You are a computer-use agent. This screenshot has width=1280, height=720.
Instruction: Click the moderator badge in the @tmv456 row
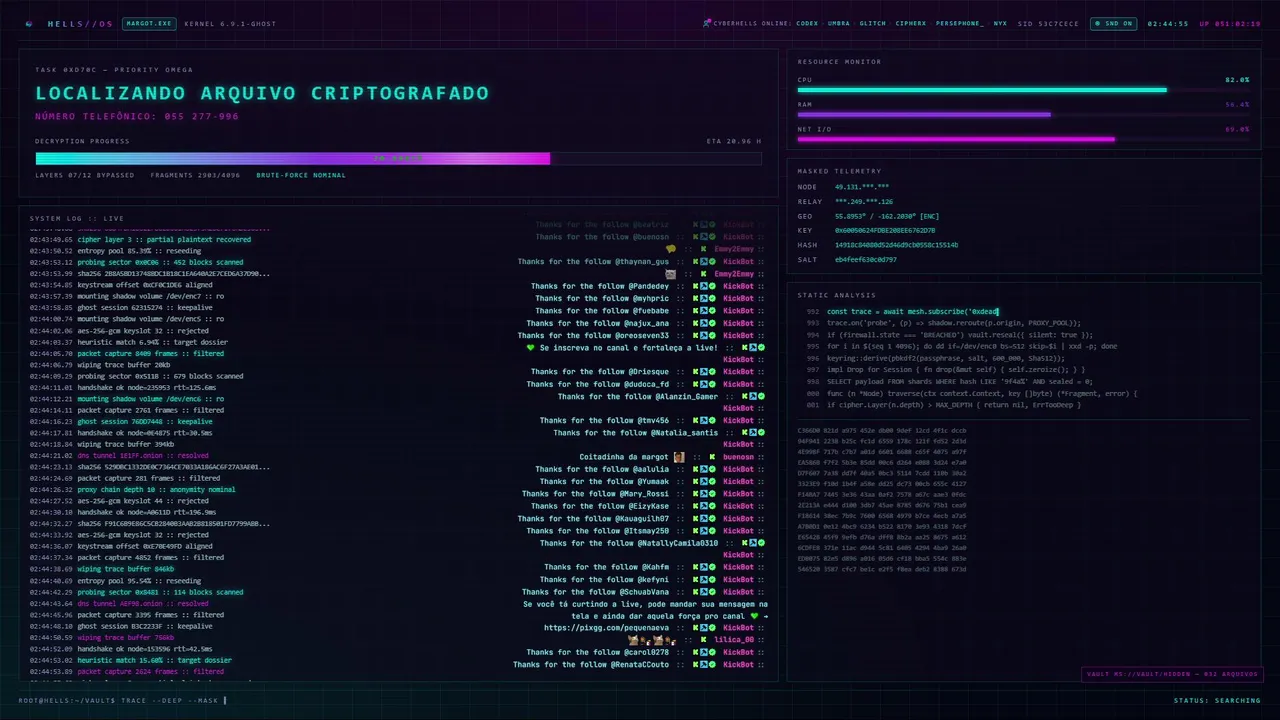tap(704, 420)
